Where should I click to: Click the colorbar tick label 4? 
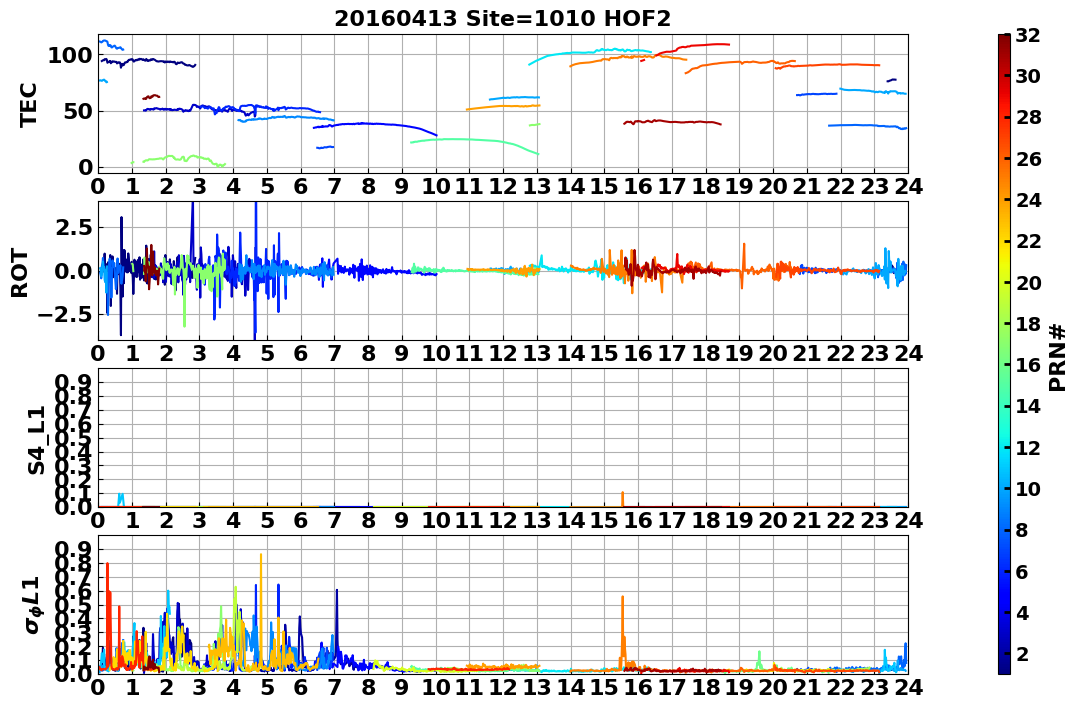point(1022,612)
